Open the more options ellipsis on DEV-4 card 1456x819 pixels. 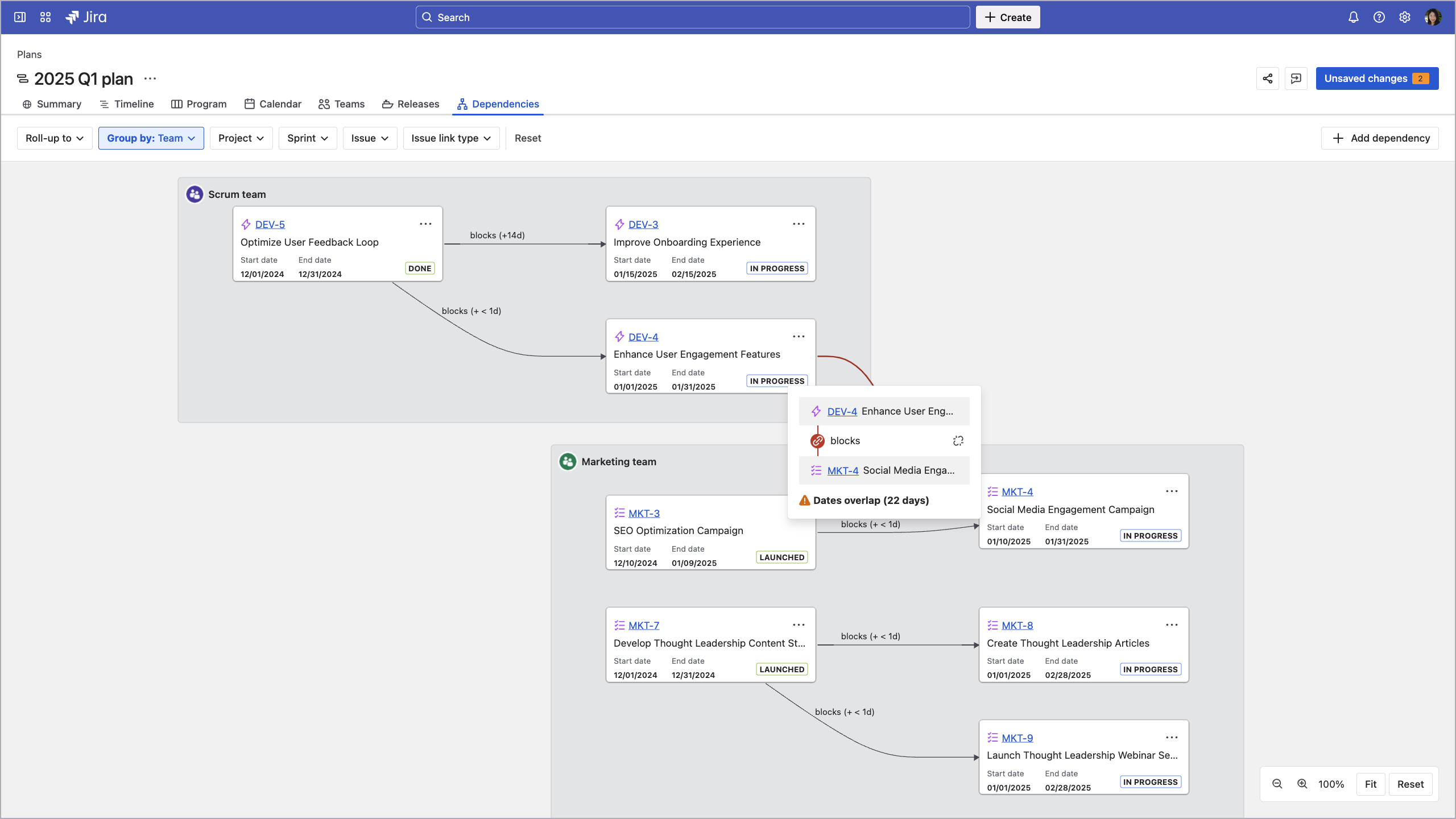(799, 336)
